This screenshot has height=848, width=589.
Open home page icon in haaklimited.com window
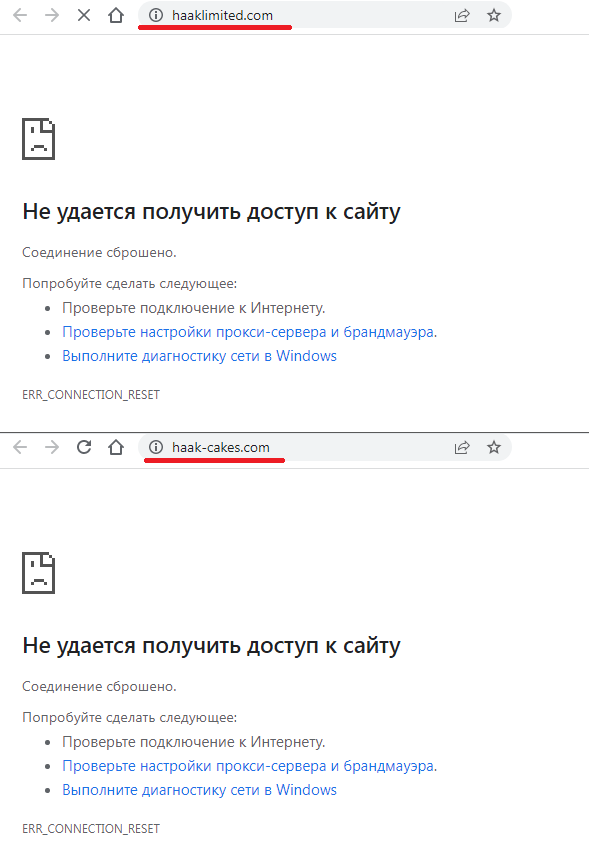coord(116,15)
